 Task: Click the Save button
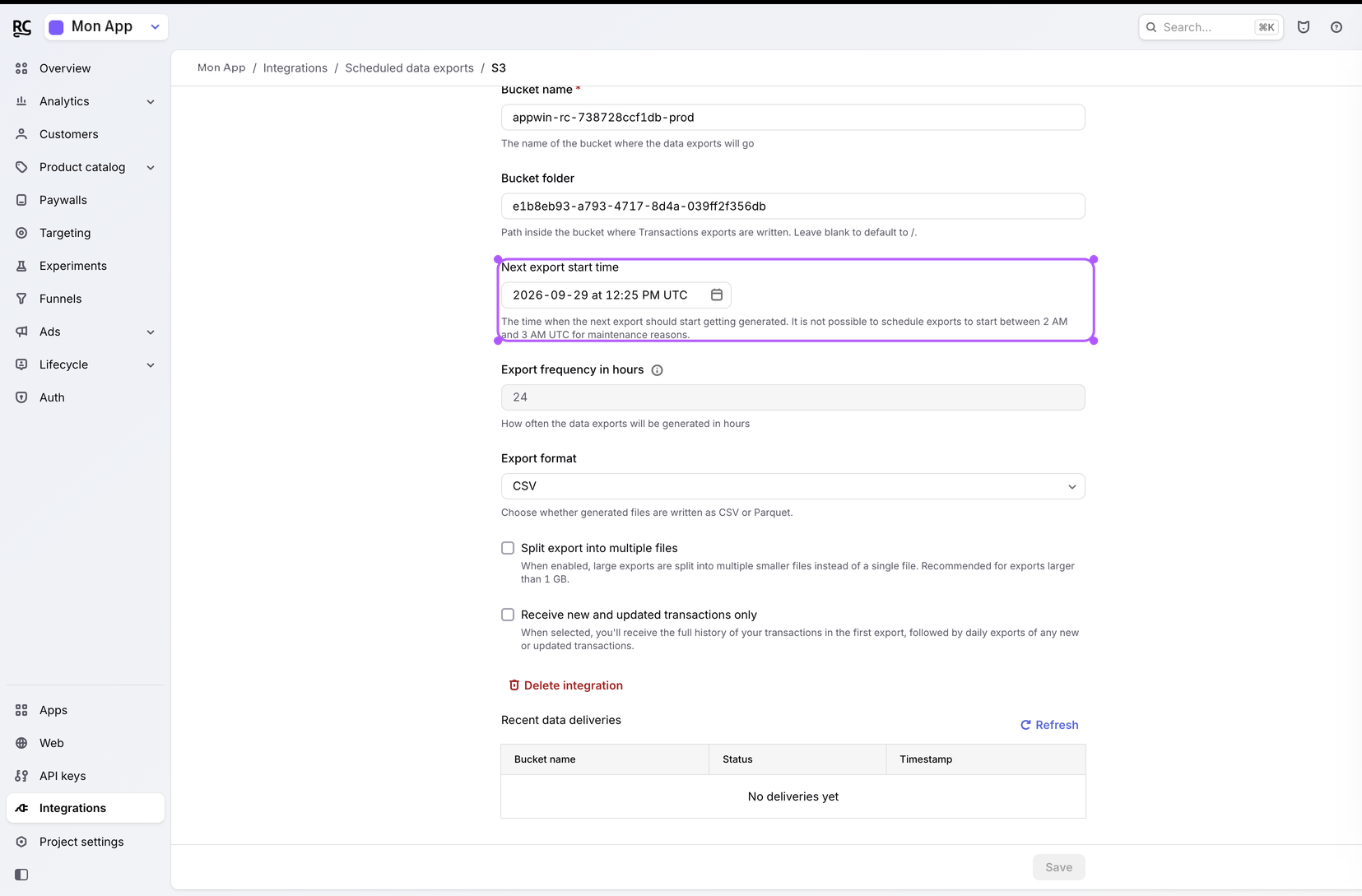click(1058, 867)
